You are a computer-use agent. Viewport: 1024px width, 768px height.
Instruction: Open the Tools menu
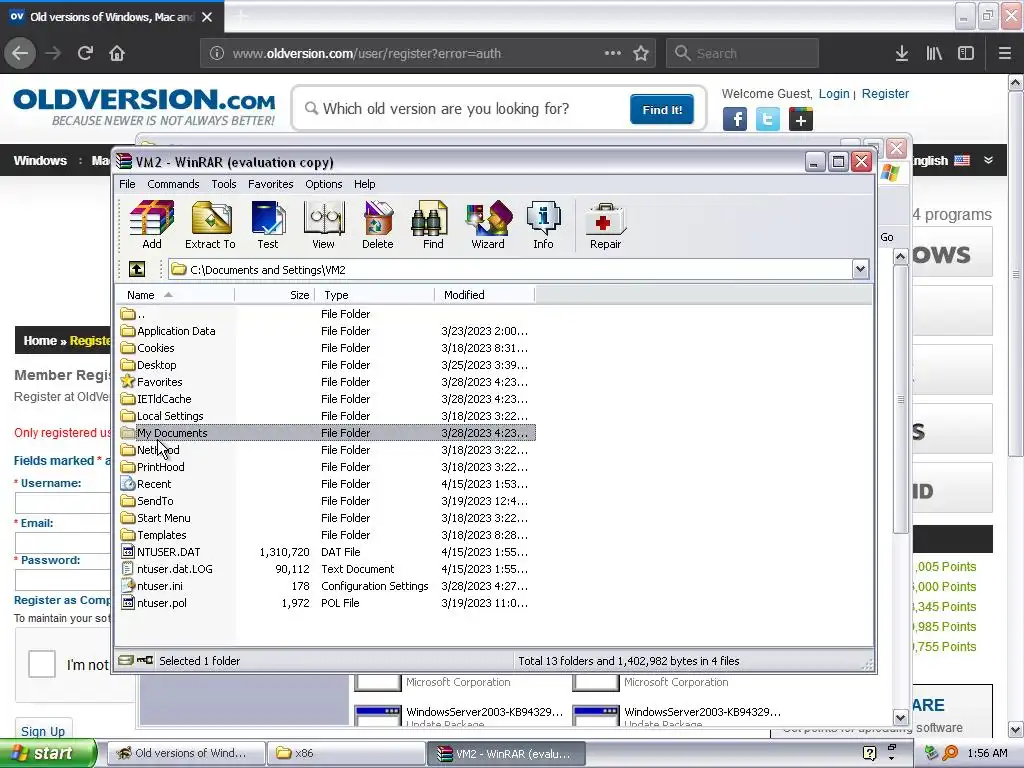[x=223, y=184]
